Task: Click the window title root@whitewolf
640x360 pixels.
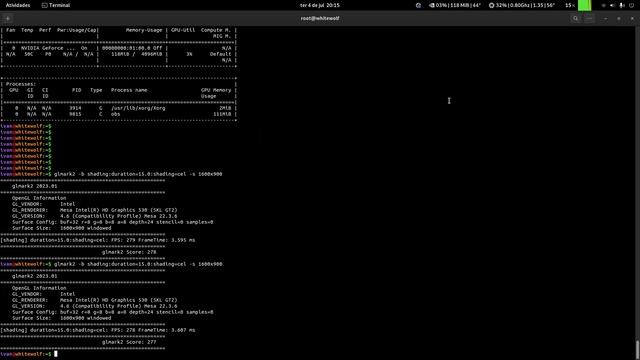Action: tap(320, 18)
